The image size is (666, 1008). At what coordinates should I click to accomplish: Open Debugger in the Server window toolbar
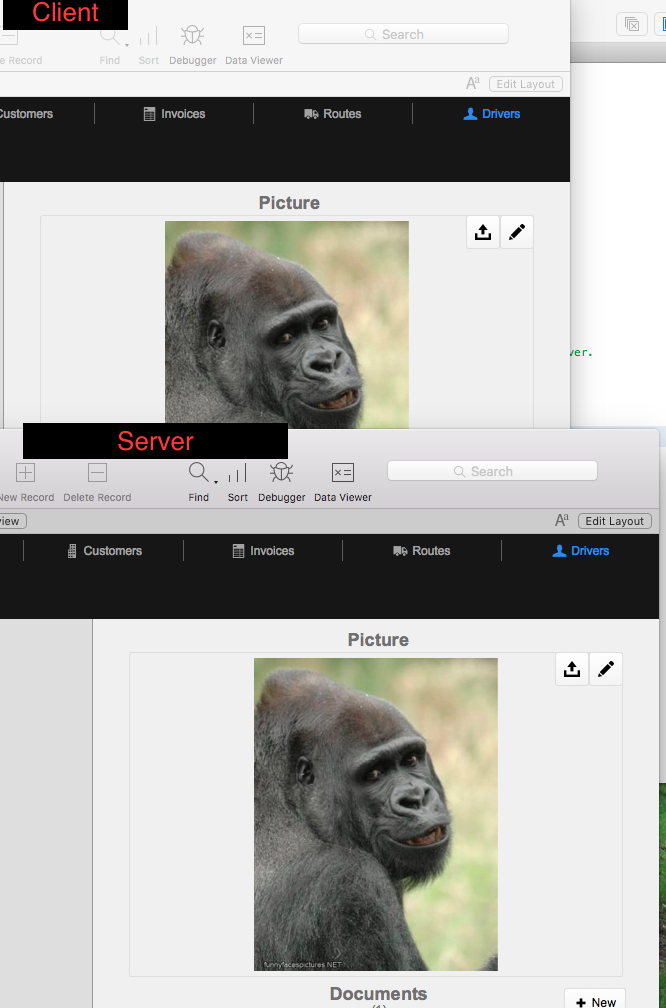[282, 482]
